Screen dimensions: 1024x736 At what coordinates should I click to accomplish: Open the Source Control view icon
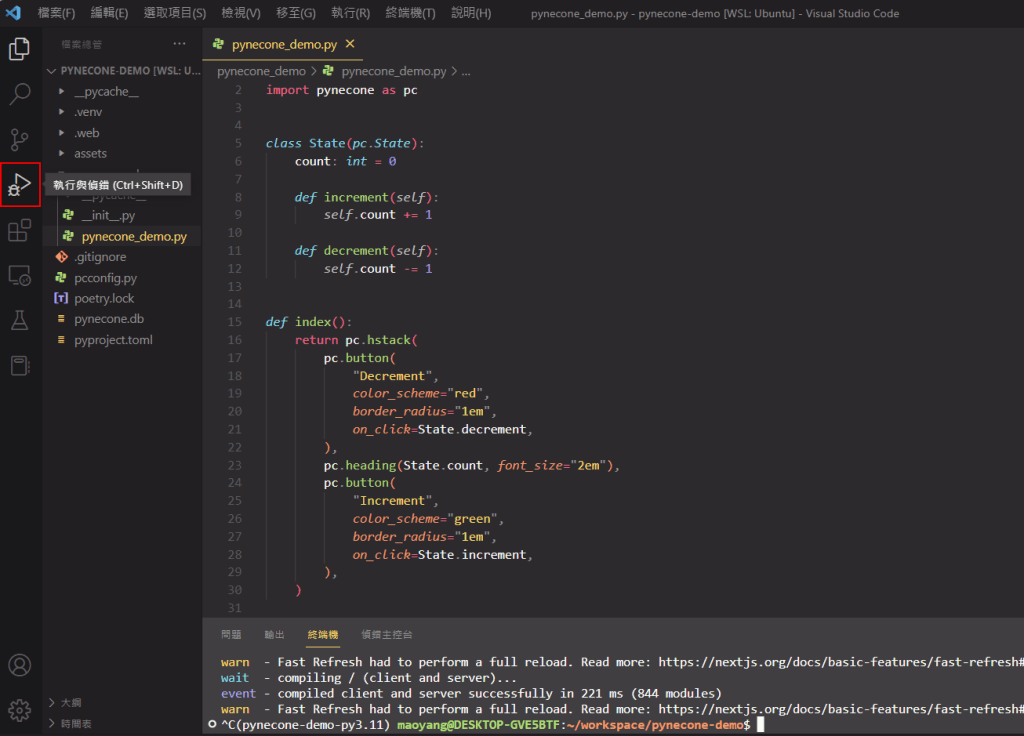point(19,139)
